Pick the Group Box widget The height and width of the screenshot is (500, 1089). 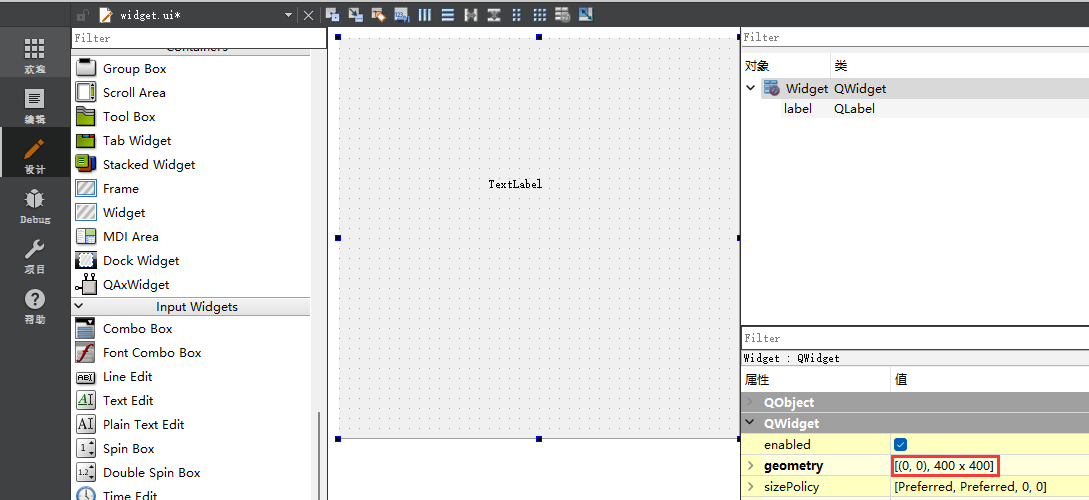tap(191, 69)
